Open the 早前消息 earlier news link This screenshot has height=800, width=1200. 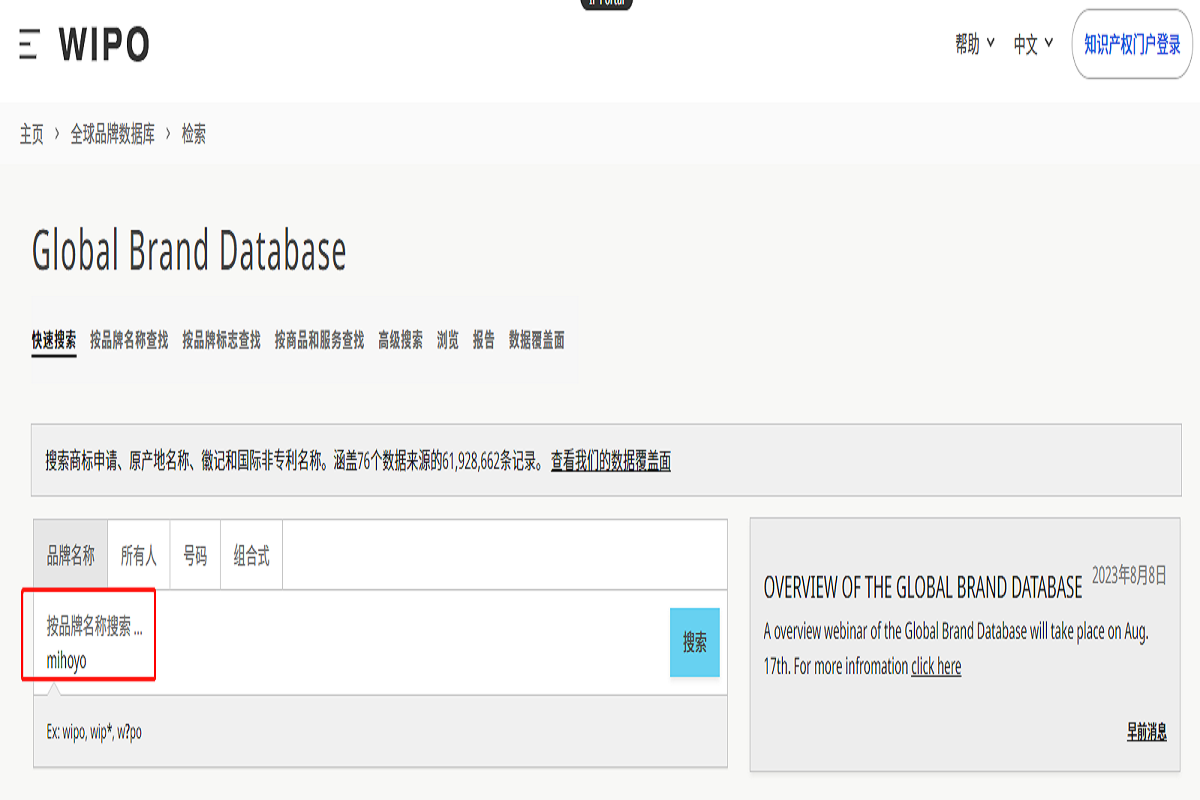[1147, 731]
